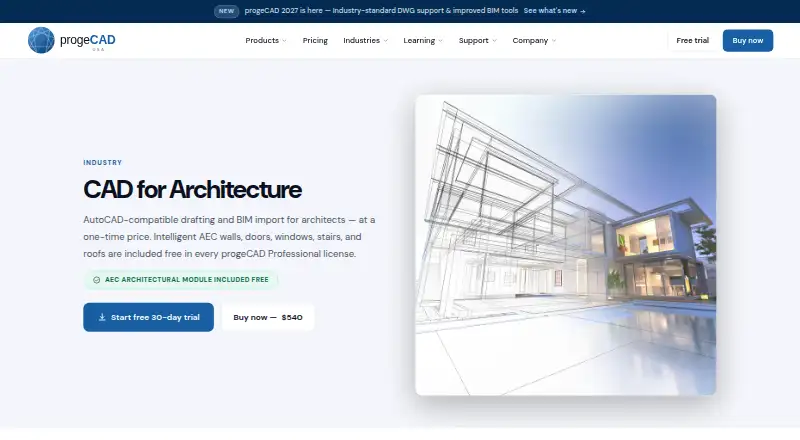Start the free 30-day trial
This screenshot has height=440, width=800.
148,317
